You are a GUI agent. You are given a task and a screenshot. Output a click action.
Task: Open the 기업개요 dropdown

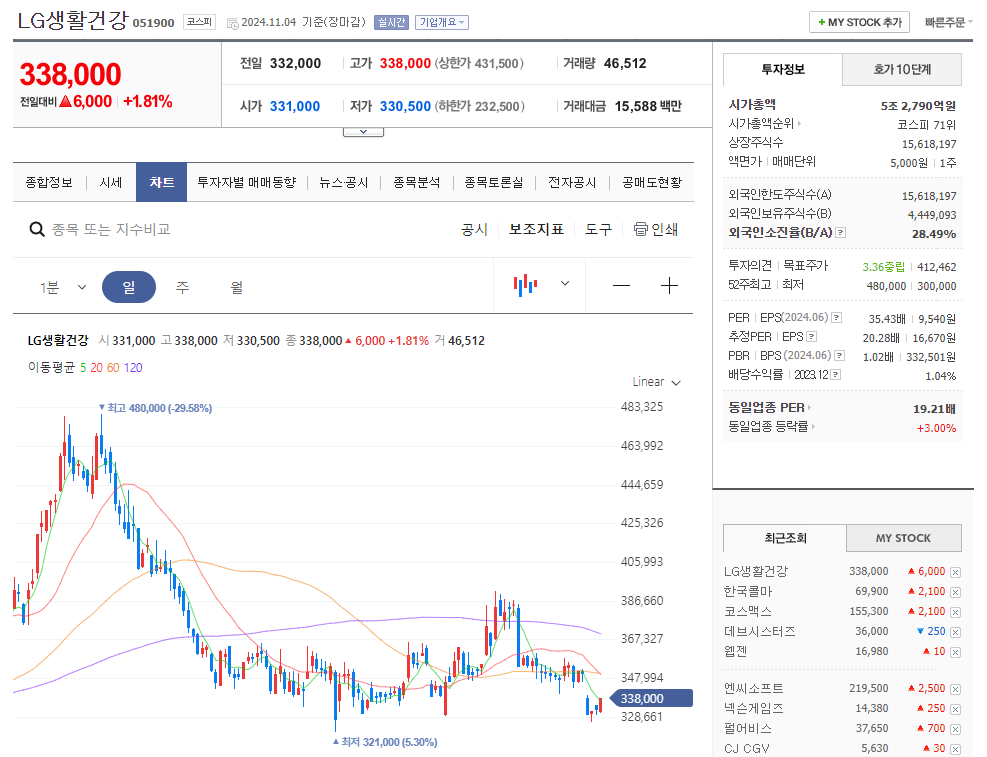coord(442,22)
